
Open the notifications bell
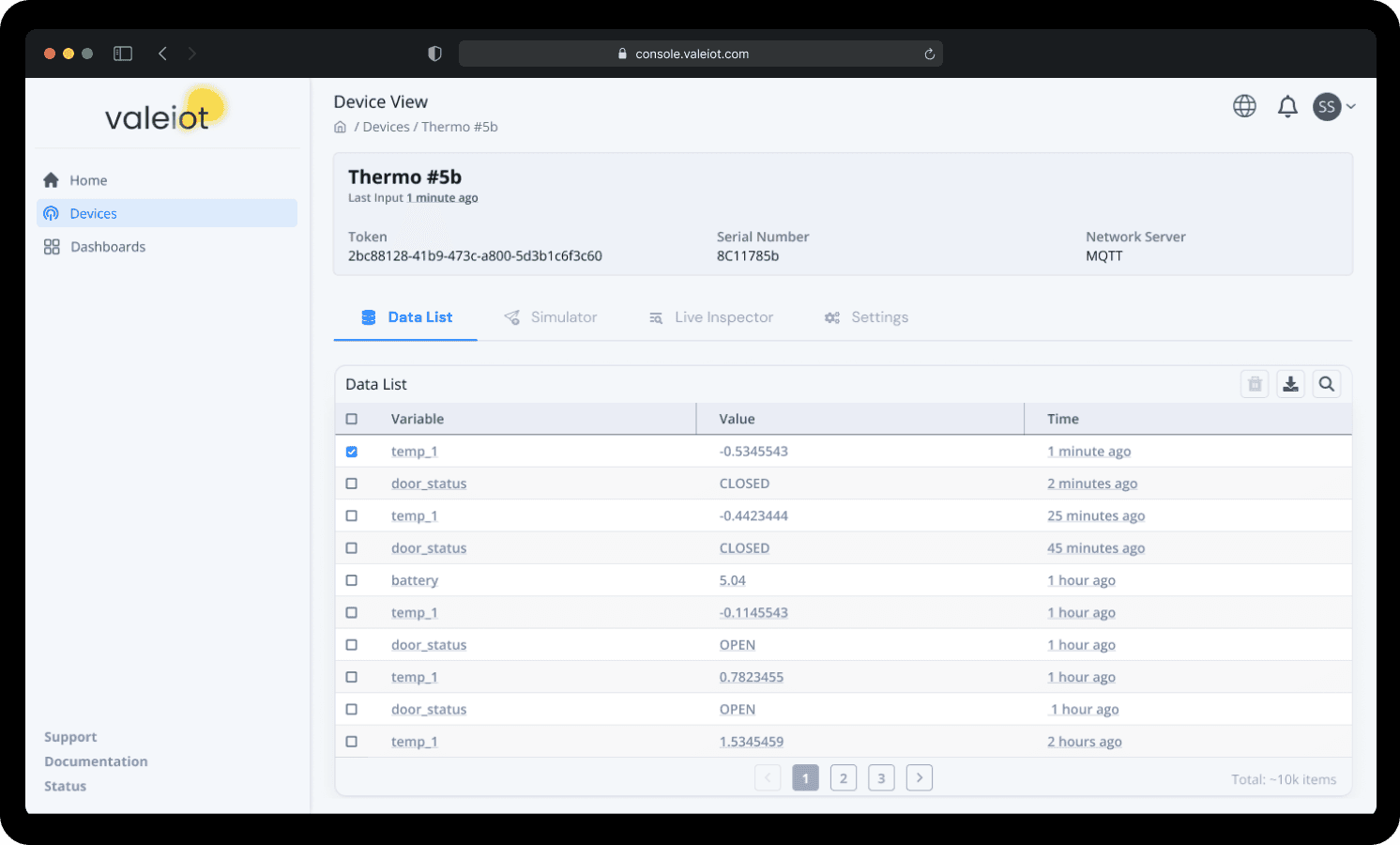(x=1287, y=107)
